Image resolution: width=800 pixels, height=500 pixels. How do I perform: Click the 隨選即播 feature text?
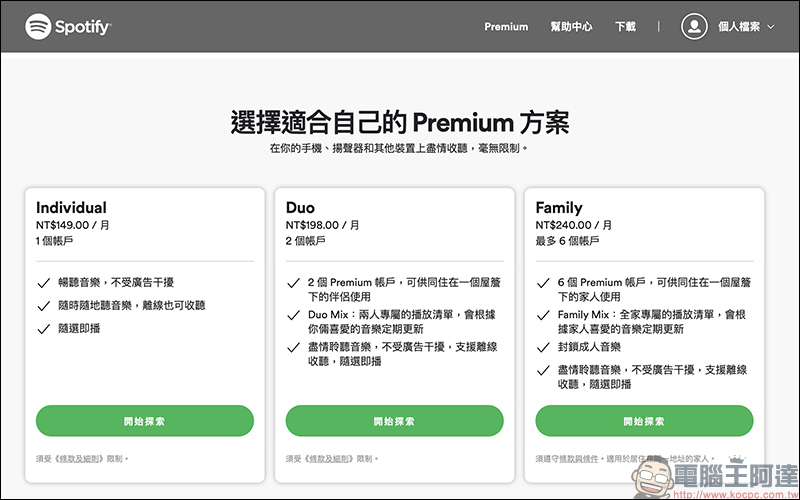(x=79, y=329)
